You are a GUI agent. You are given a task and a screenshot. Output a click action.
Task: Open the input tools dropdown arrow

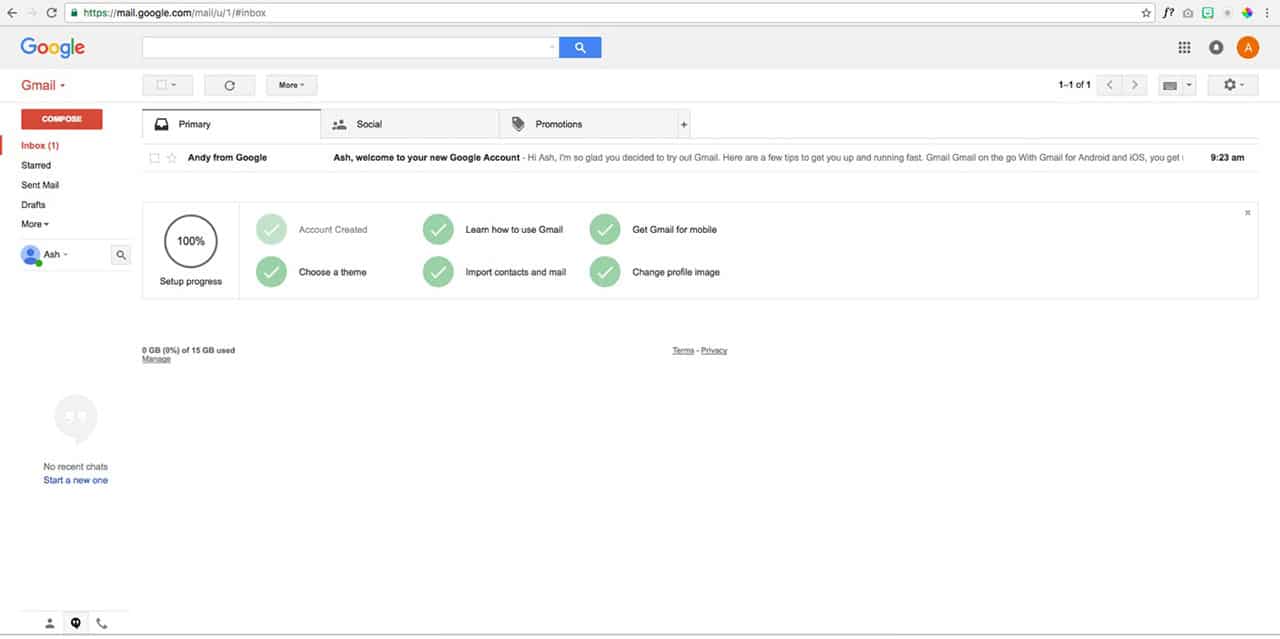[1189, 86]
